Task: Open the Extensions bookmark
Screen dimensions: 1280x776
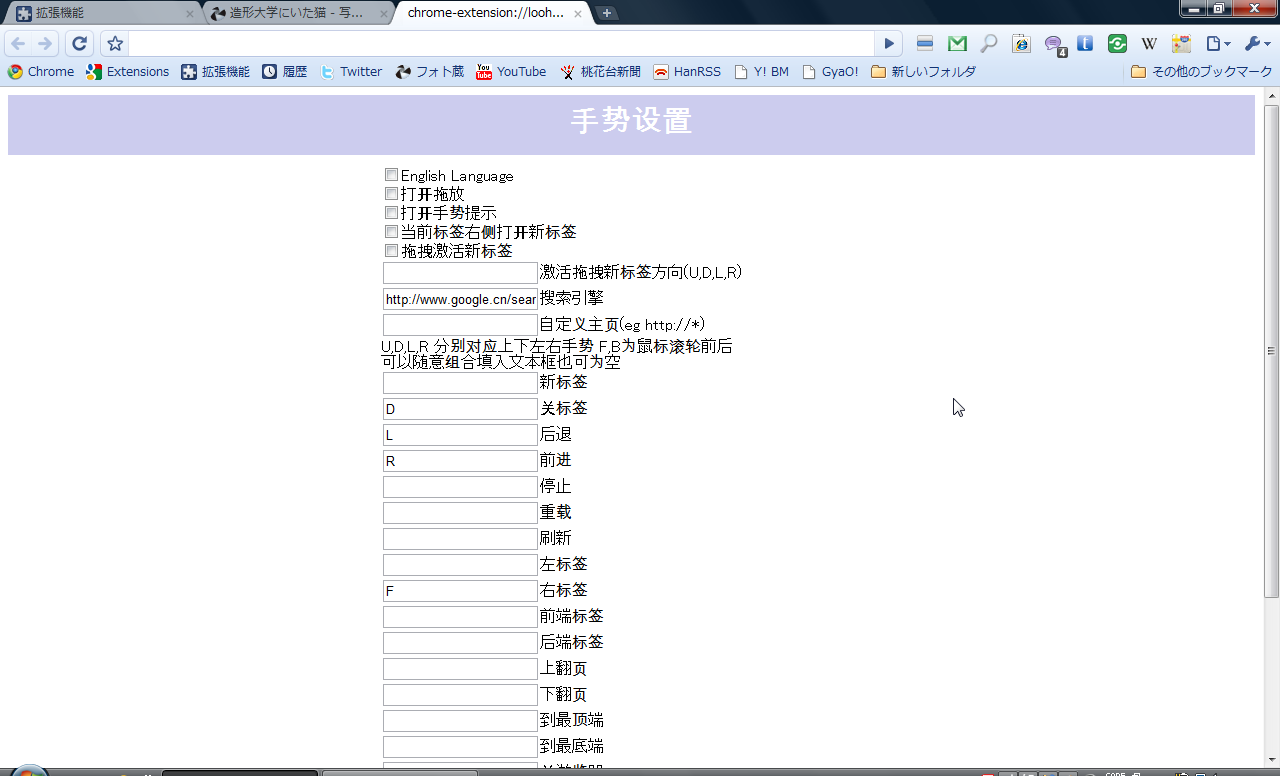Action: tap(127, 72)
